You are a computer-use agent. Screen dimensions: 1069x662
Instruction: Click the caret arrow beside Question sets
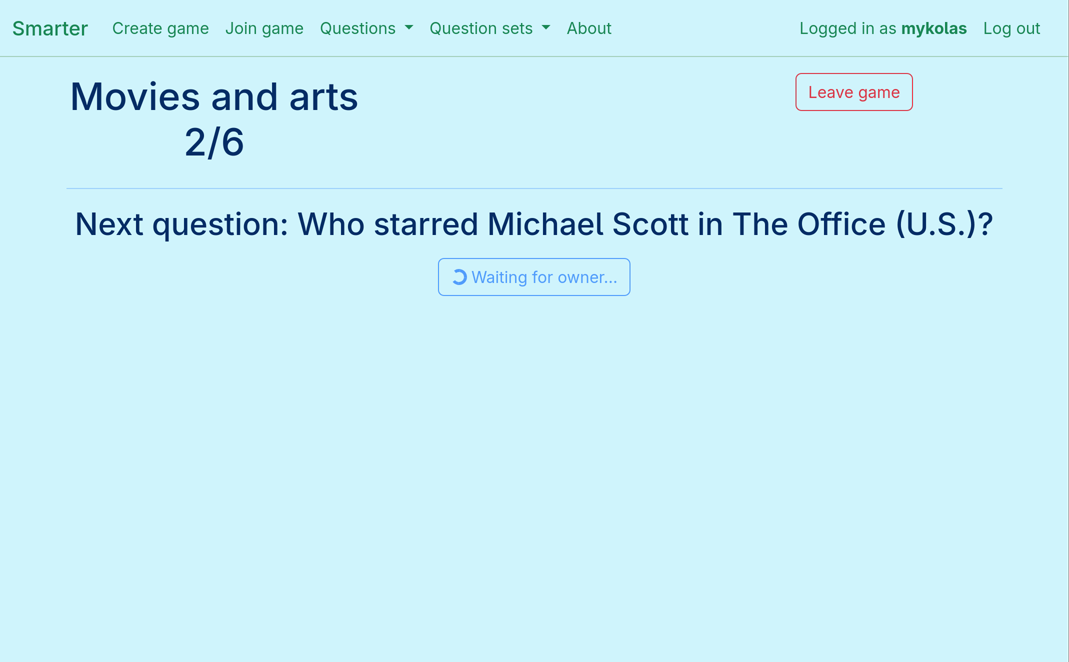546,28
